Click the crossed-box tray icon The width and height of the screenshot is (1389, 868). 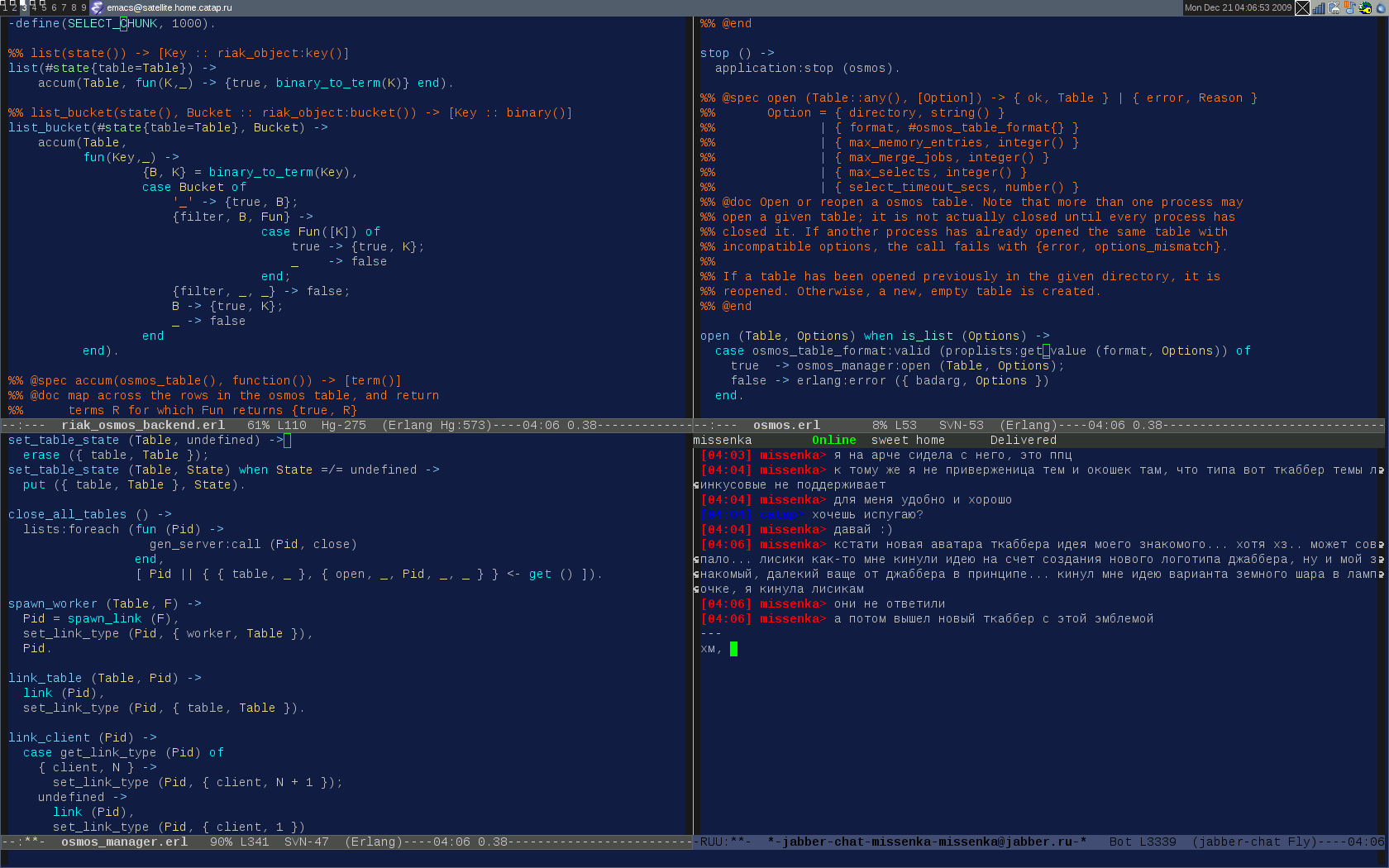pos(1303,7)
